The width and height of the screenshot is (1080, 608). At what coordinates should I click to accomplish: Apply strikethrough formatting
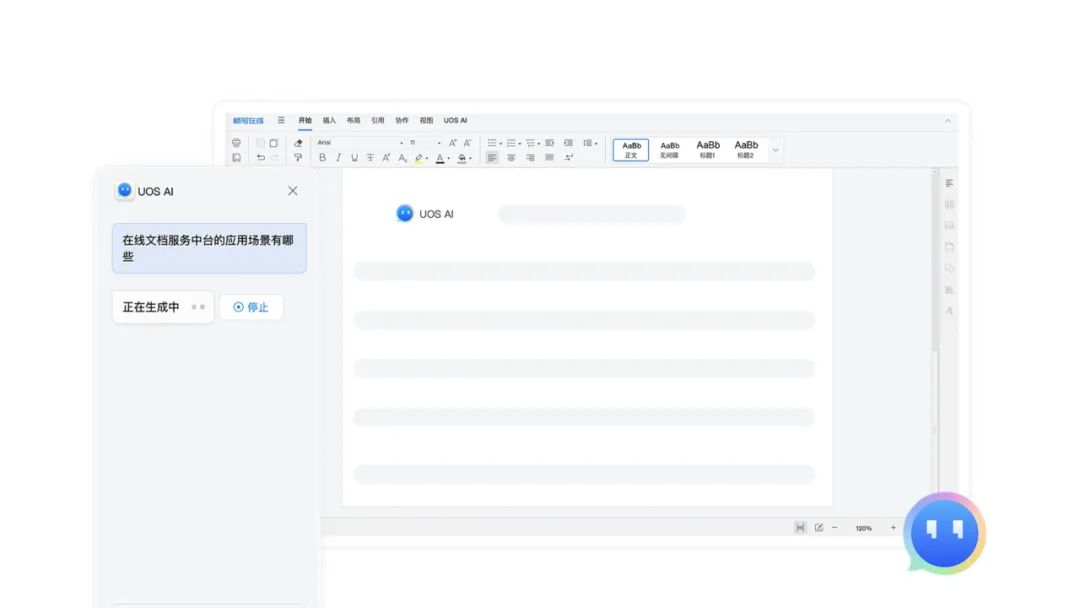click(371, 158)
